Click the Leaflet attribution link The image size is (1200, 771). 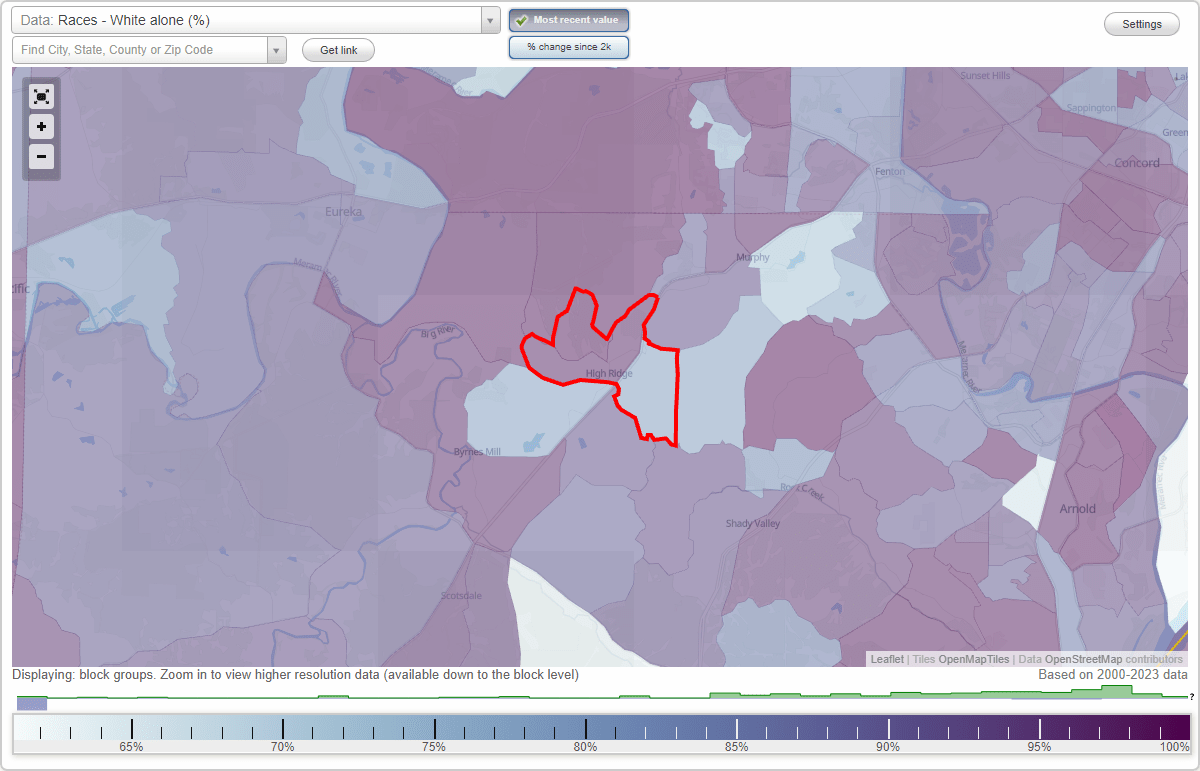point(886,659)
